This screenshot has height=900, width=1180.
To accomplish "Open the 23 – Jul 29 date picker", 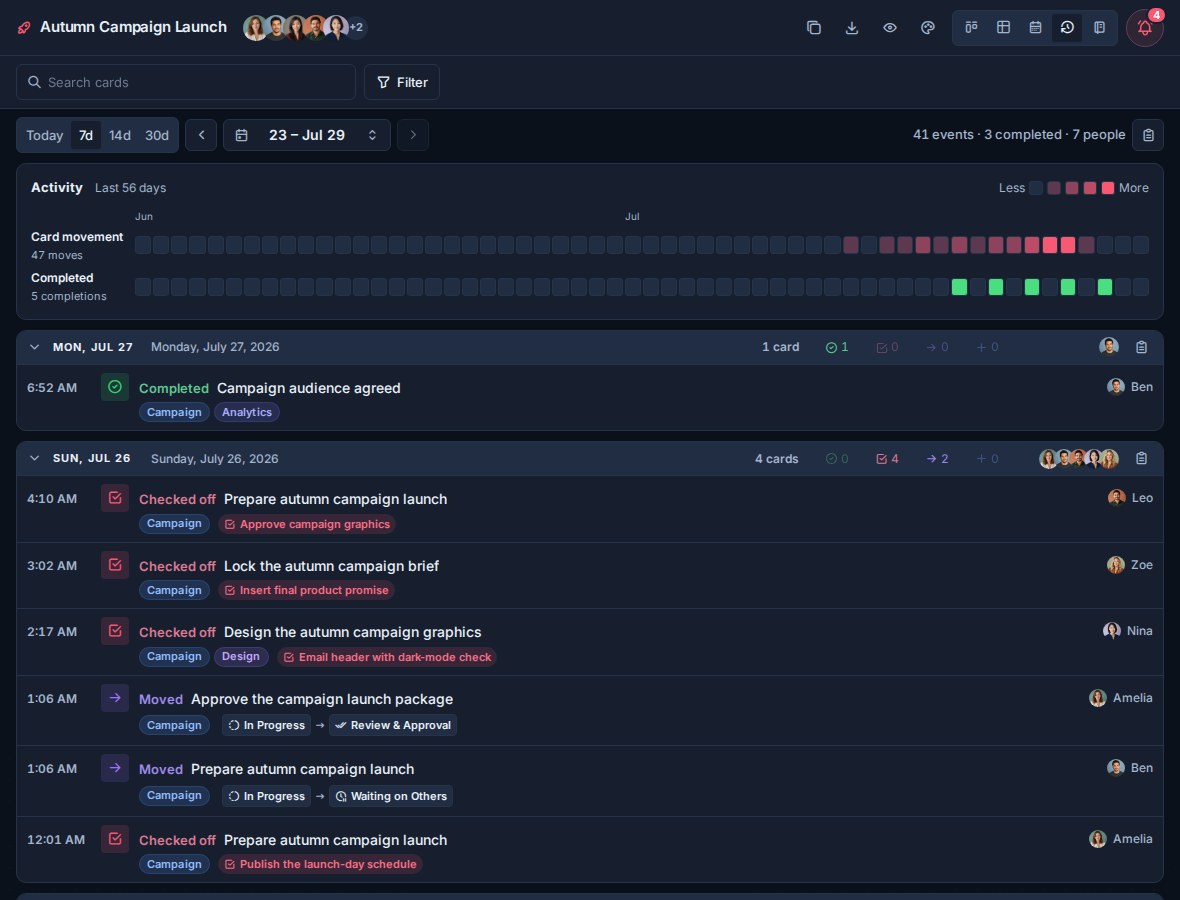I will pyautogui.click(x=306, y=135).
